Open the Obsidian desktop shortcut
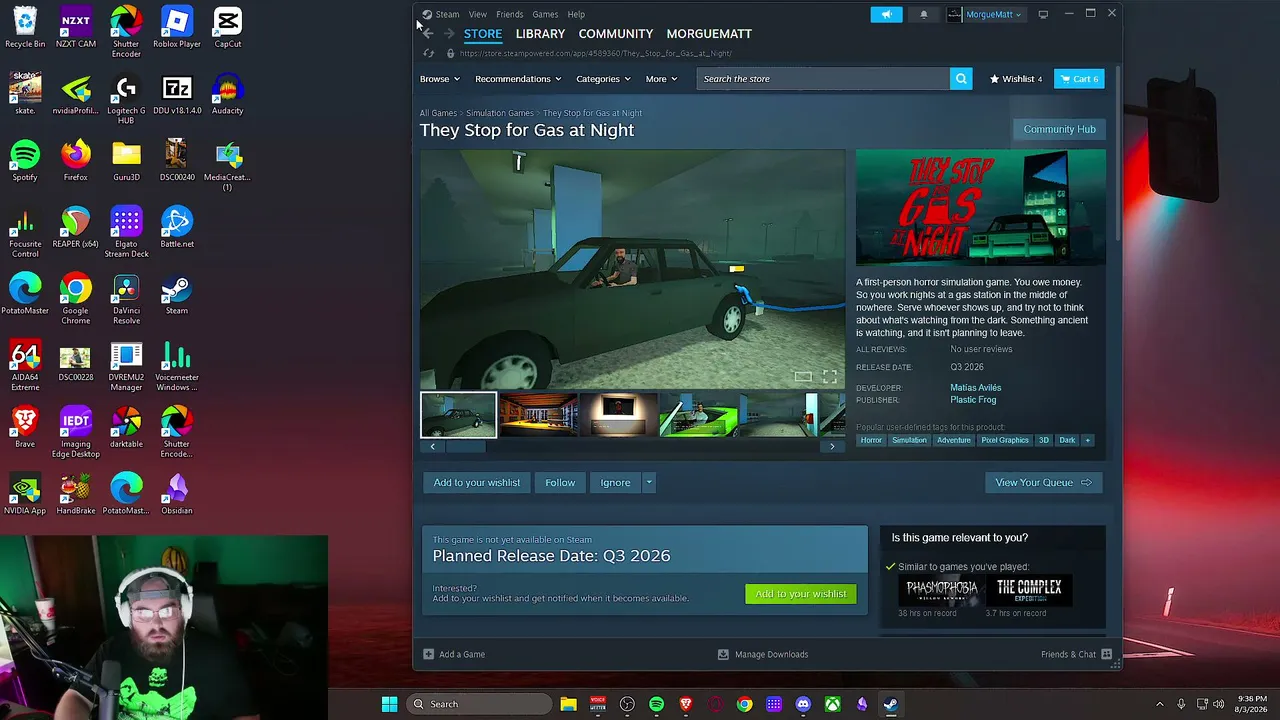The image size is (1280, 720). 177,494
